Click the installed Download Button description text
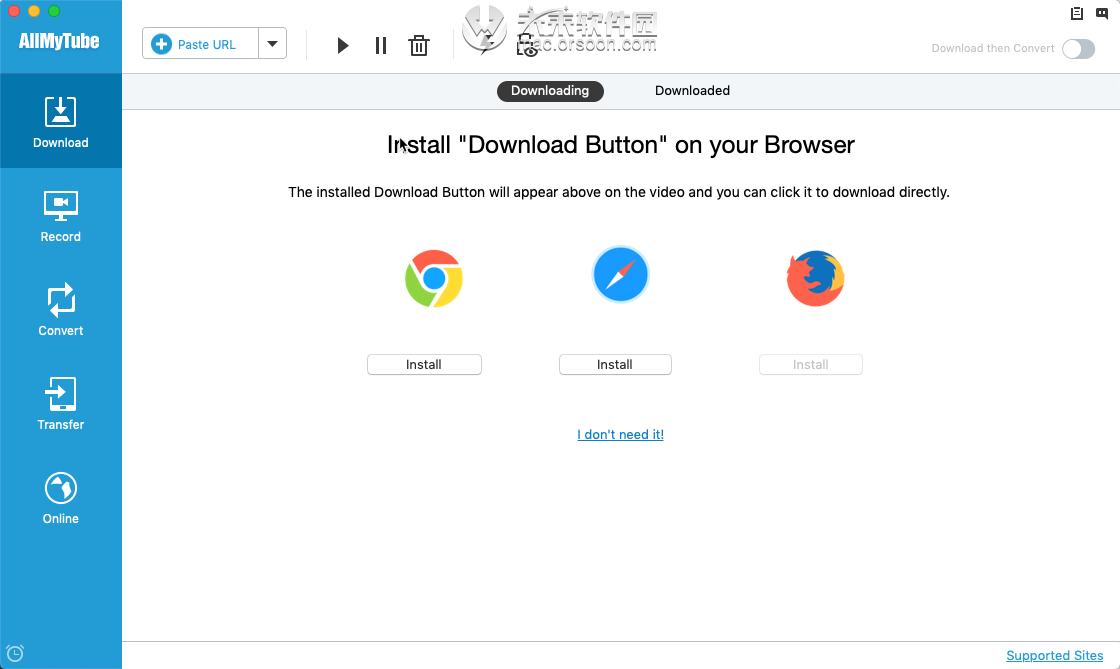This screenshot has width=1120, height=669. [x=619, y=192]
